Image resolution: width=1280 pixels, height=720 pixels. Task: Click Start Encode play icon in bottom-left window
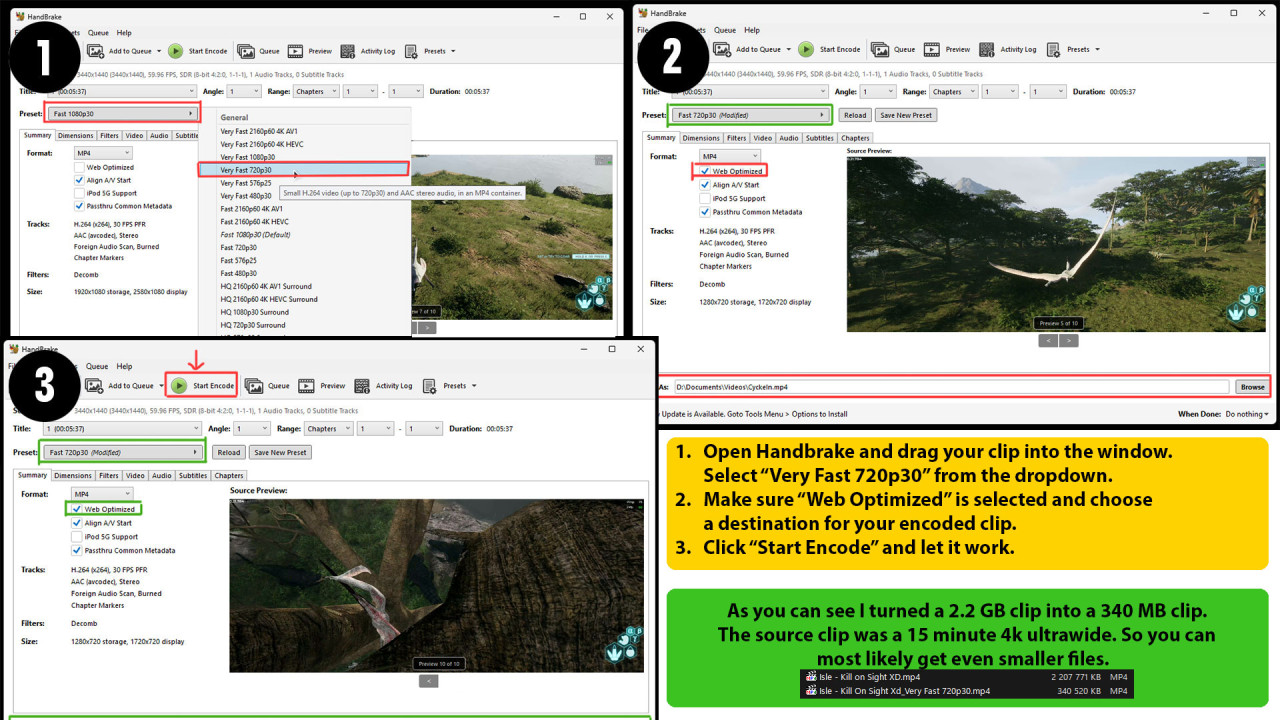pyautogui.click(x=179, y=385)
